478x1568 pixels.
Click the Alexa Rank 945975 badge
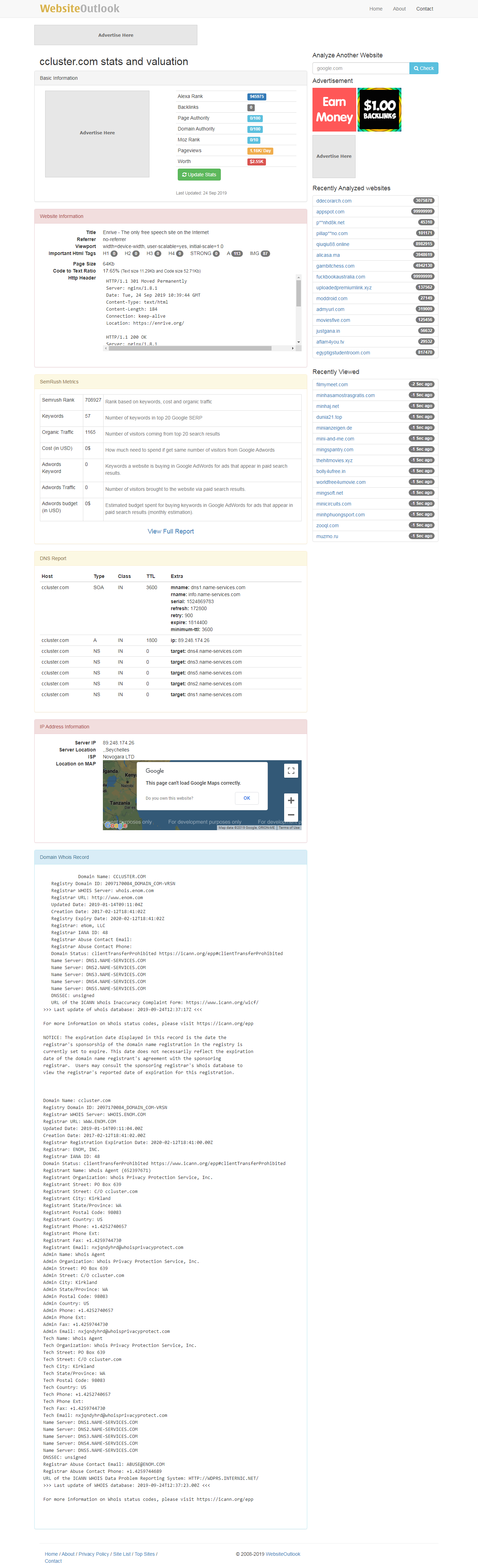(x=257, y=97)
